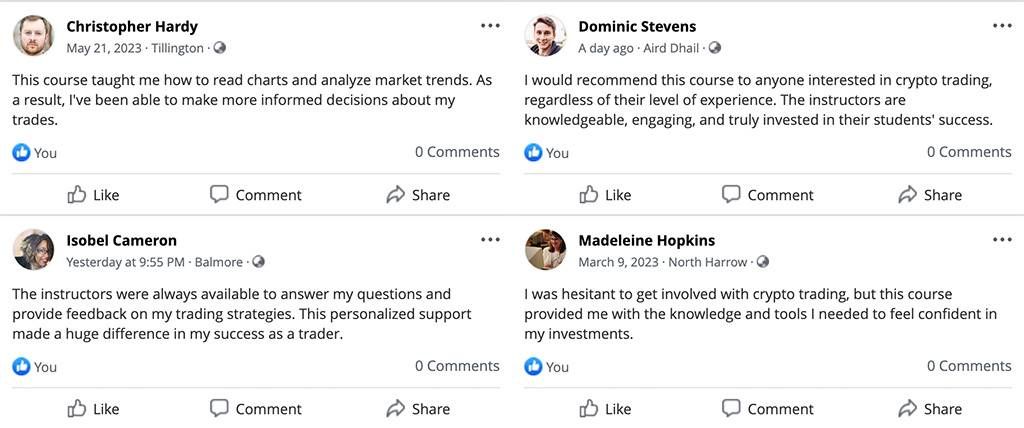Click Comment bubble on Isobel Cameron's post
This screenshot has width=1024, height=428.
220,409
